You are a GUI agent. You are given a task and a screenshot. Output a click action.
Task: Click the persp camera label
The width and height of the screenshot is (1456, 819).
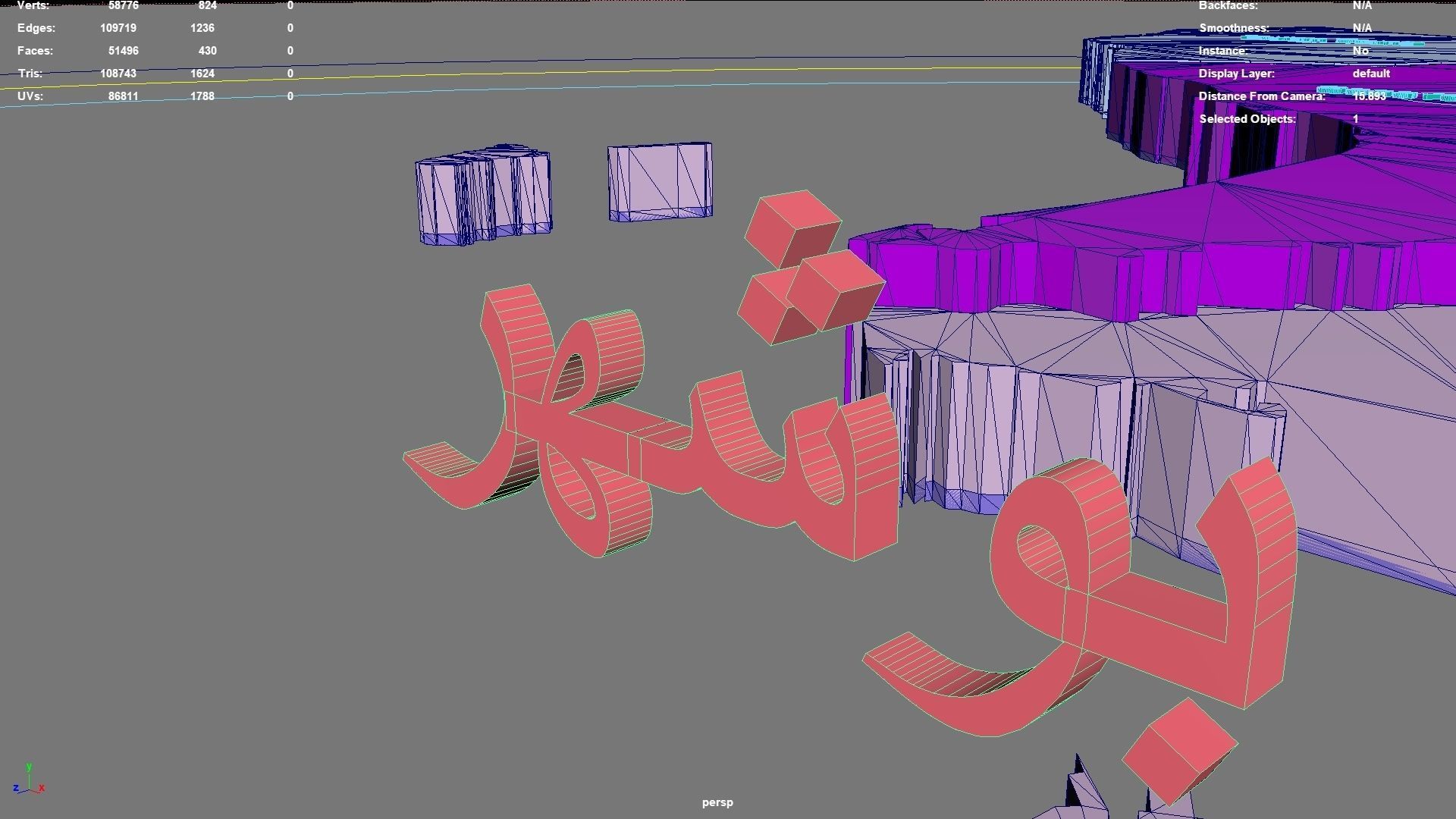click(x=717, y=802)
